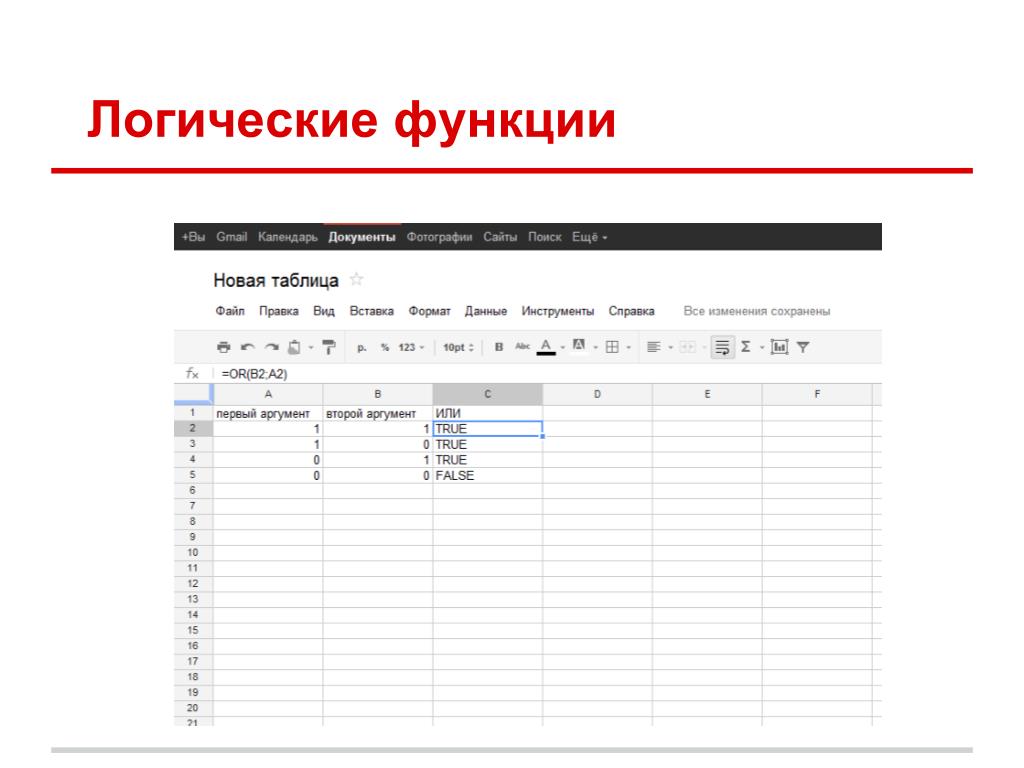Open the 123 number format dropdown
The height and width of the screenshot is (768, 1024).
click(x=411, y=347)
